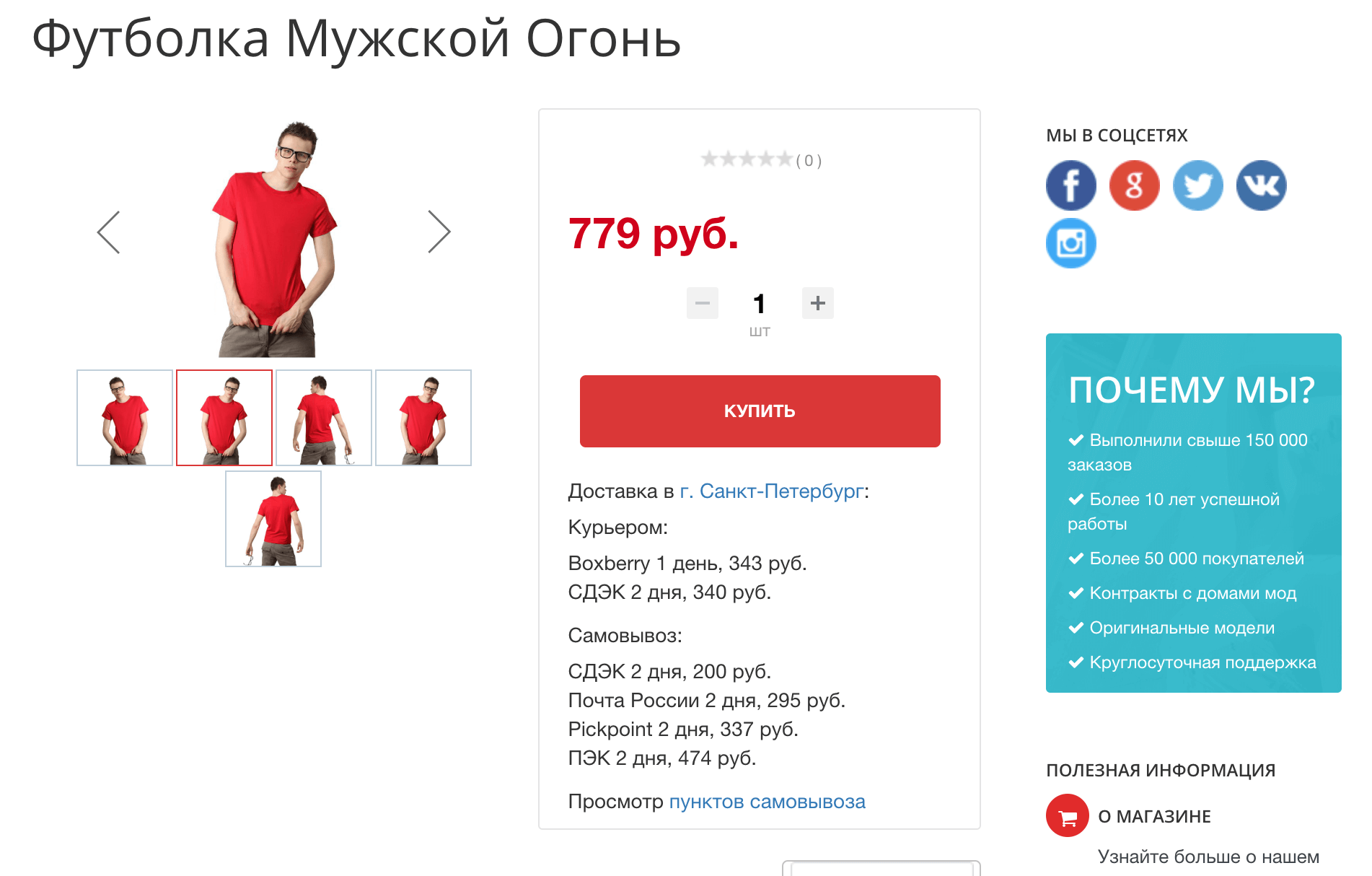
Task: Select the highlighted second product thumbnail
Action: click(x=224, y=418)
